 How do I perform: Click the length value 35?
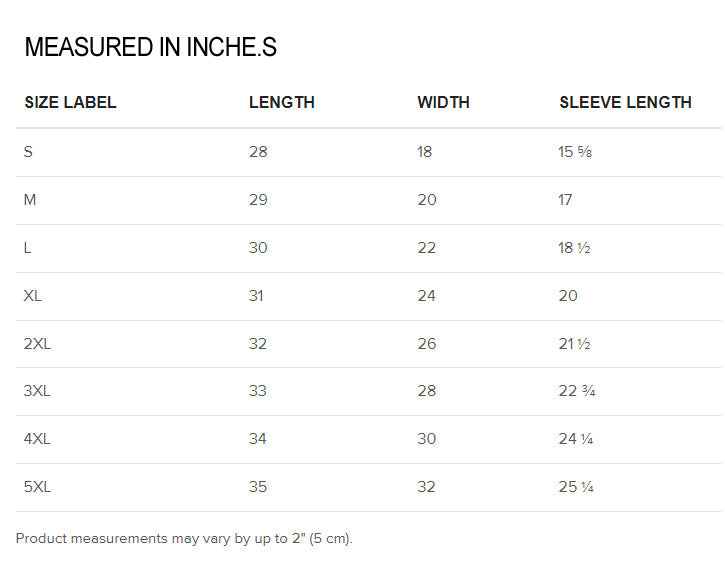click(x=258, y=487)
